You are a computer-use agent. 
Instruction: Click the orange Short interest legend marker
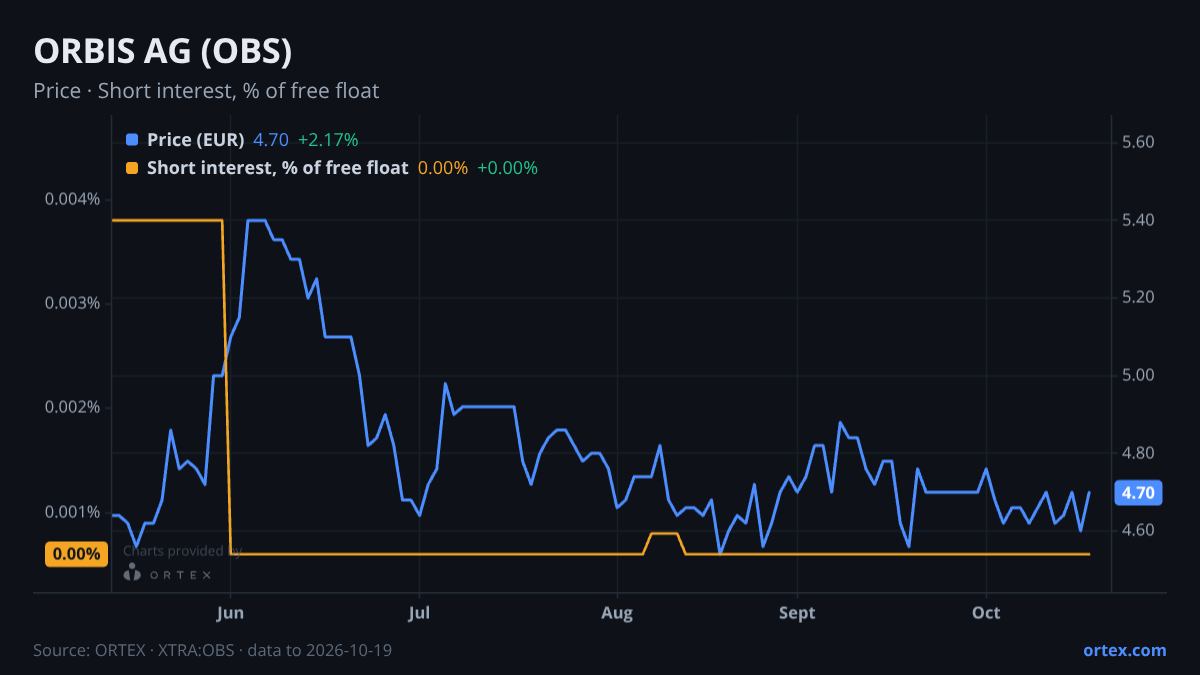pyautogui.click(x=132, y=168)
